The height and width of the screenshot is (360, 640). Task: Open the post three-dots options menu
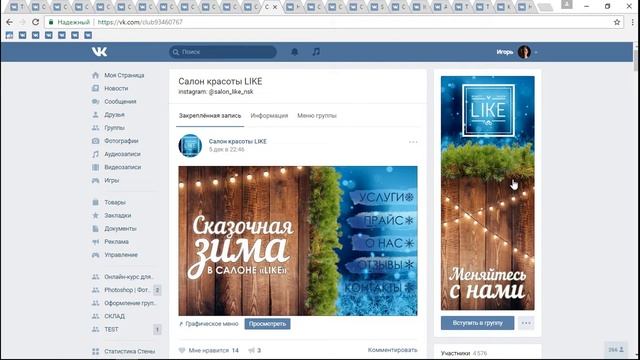coord(413,142)
